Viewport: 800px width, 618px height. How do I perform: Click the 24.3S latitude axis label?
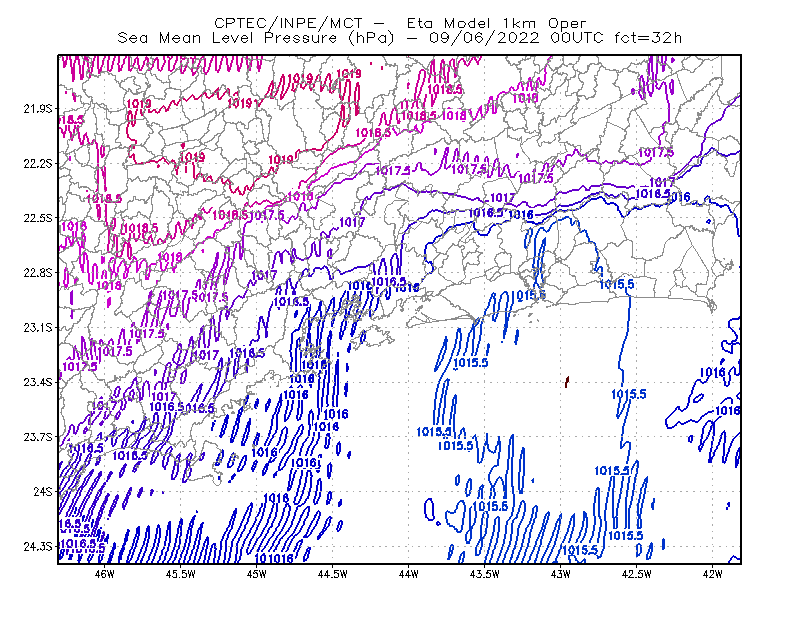click(x=38, y=546)
